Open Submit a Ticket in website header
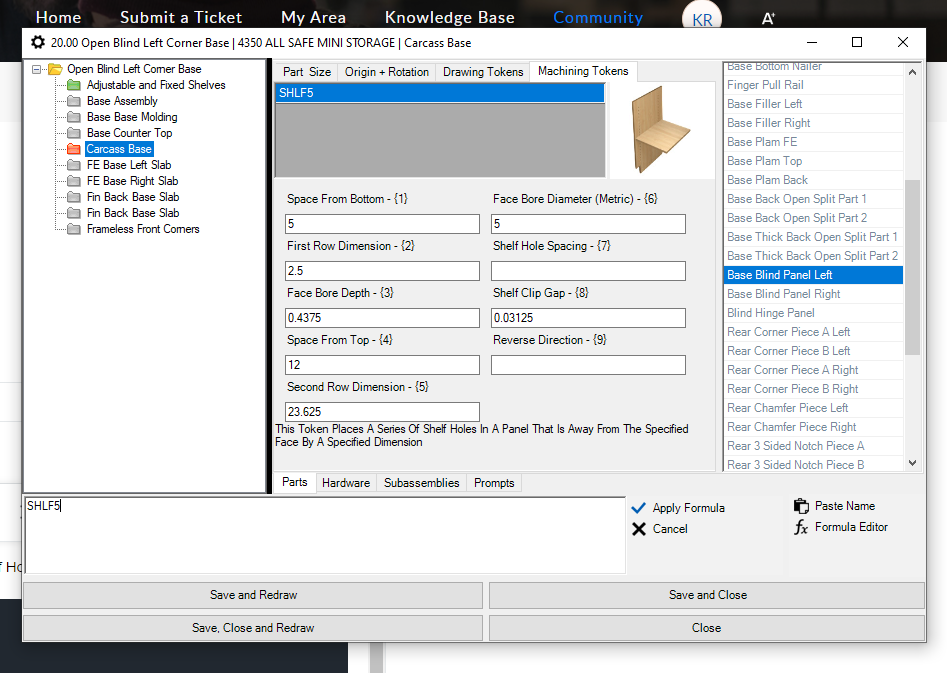 181,18
